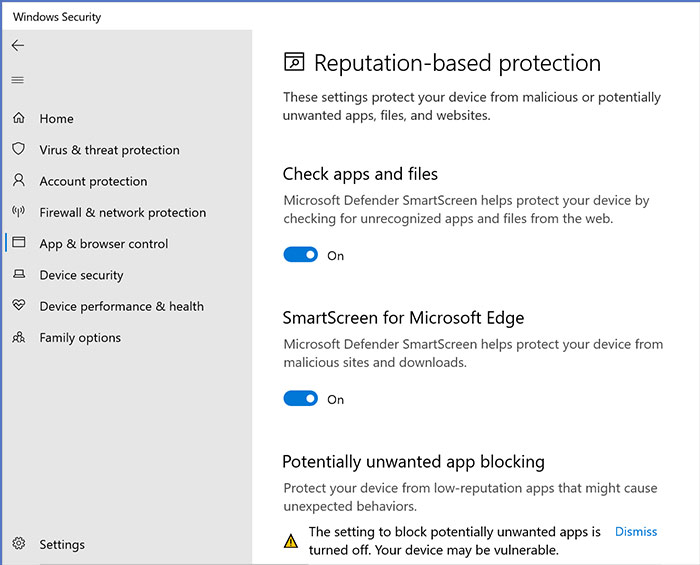Open the hamburger navigation menu
The width and height of the screenshot is (700, 565).
tap(18, 80)
